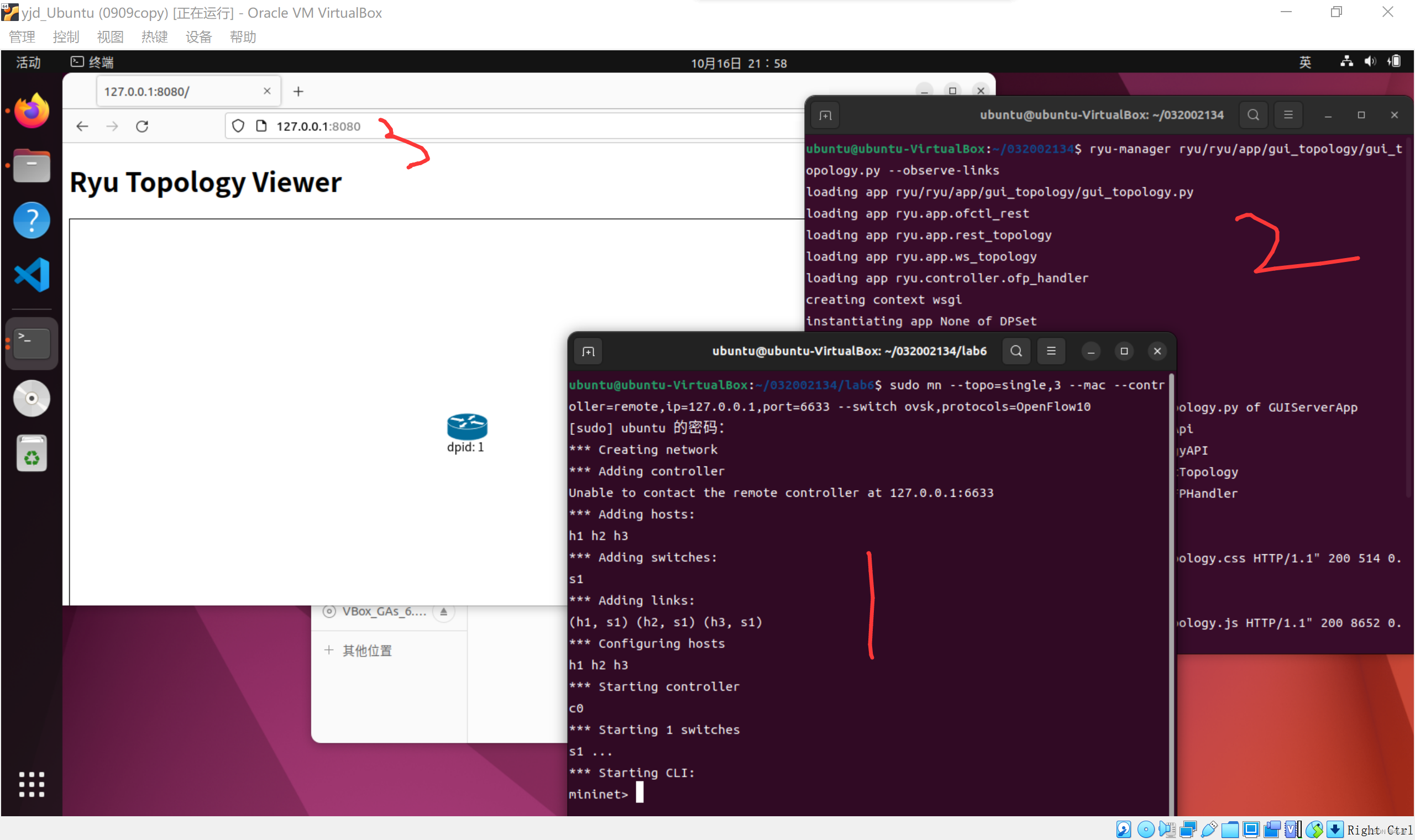This screenshot has height=840, width=1415.
Task: Click the tracking protection shield icon
Action: click(238, 126)
